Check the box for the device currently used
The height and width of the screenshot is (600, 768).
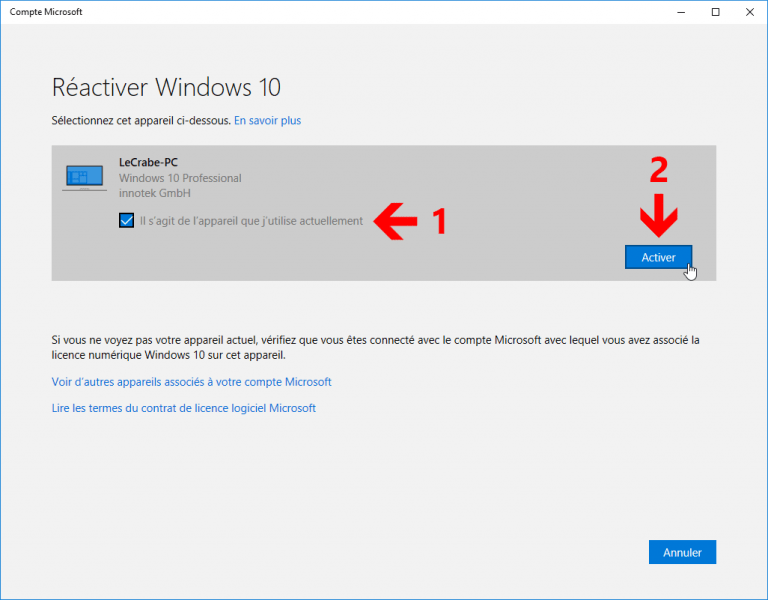tap(126, 221)
